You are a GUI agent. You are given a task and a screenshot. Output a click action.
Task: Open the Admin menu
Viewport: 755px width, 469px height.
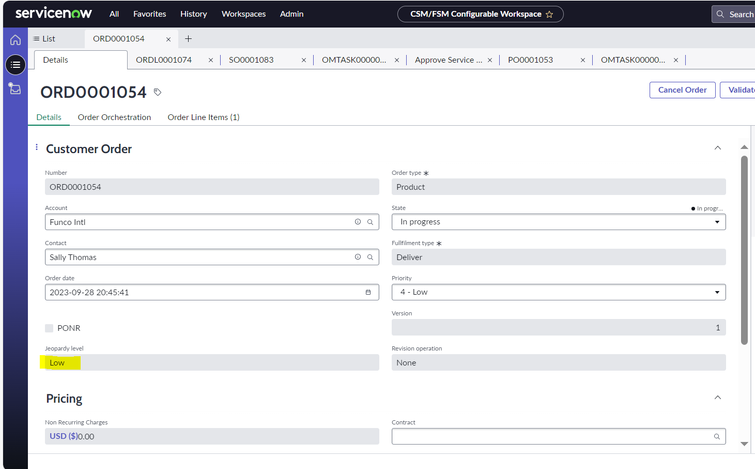292,14
